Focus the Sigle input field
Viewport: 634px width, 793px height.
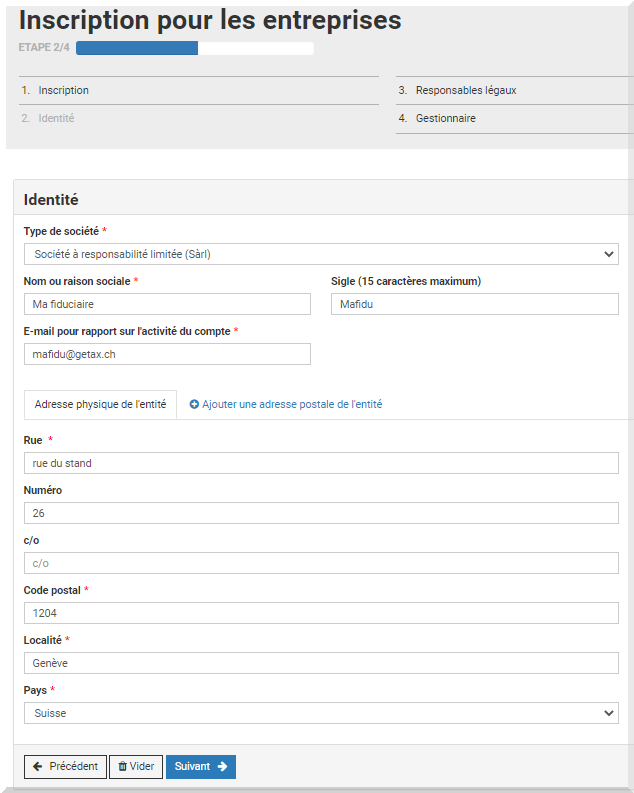(x=475, y=304)
